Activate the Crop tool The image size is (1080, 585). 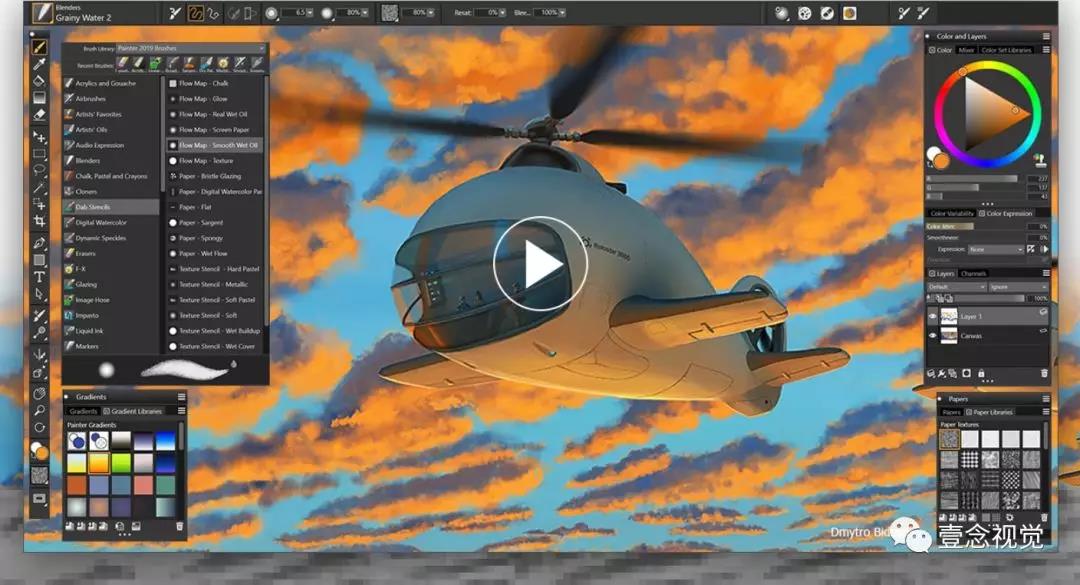click(x=40, y=220)
